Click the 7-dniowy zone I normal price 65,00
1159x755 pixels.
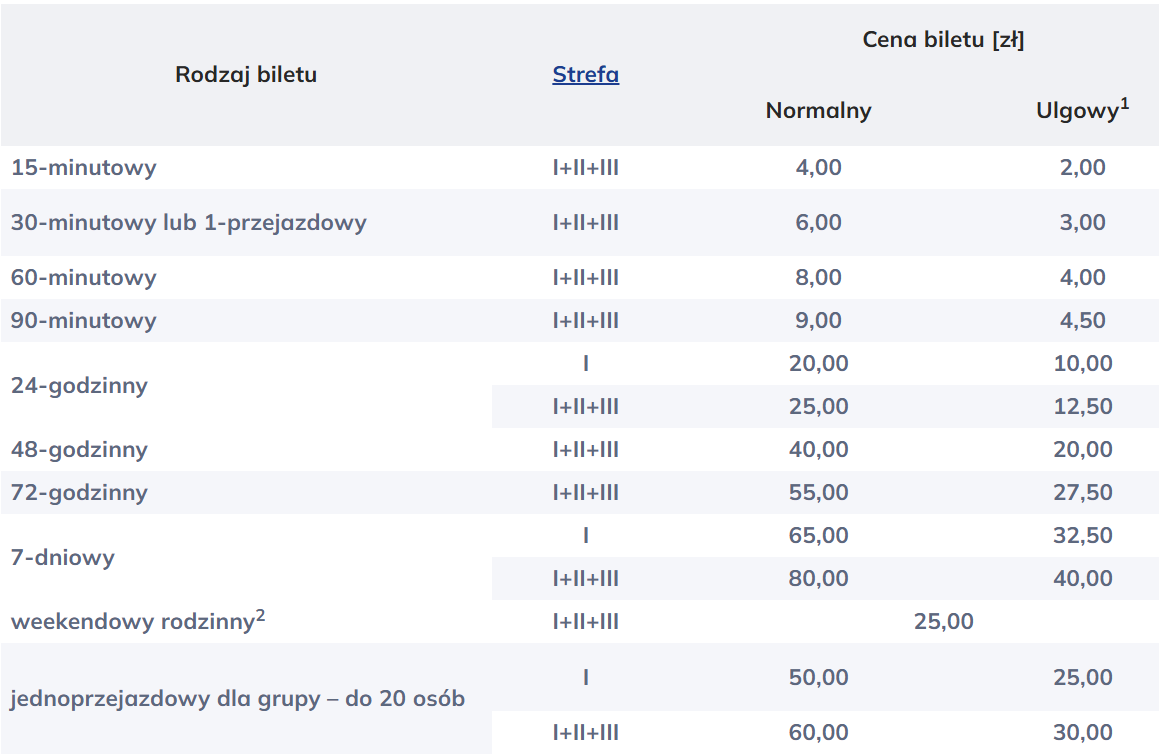818,536
